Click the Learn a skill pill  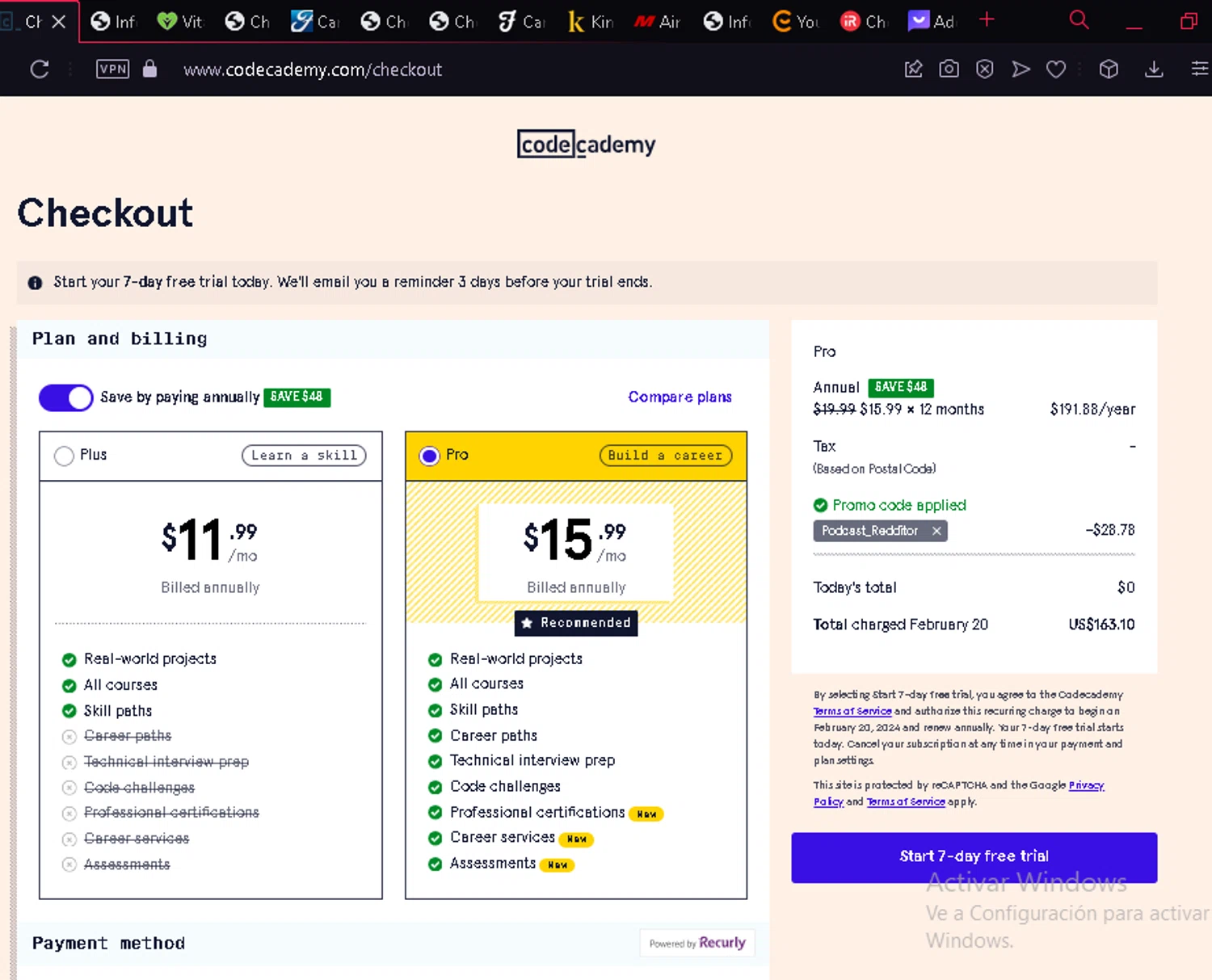[304, 456]
